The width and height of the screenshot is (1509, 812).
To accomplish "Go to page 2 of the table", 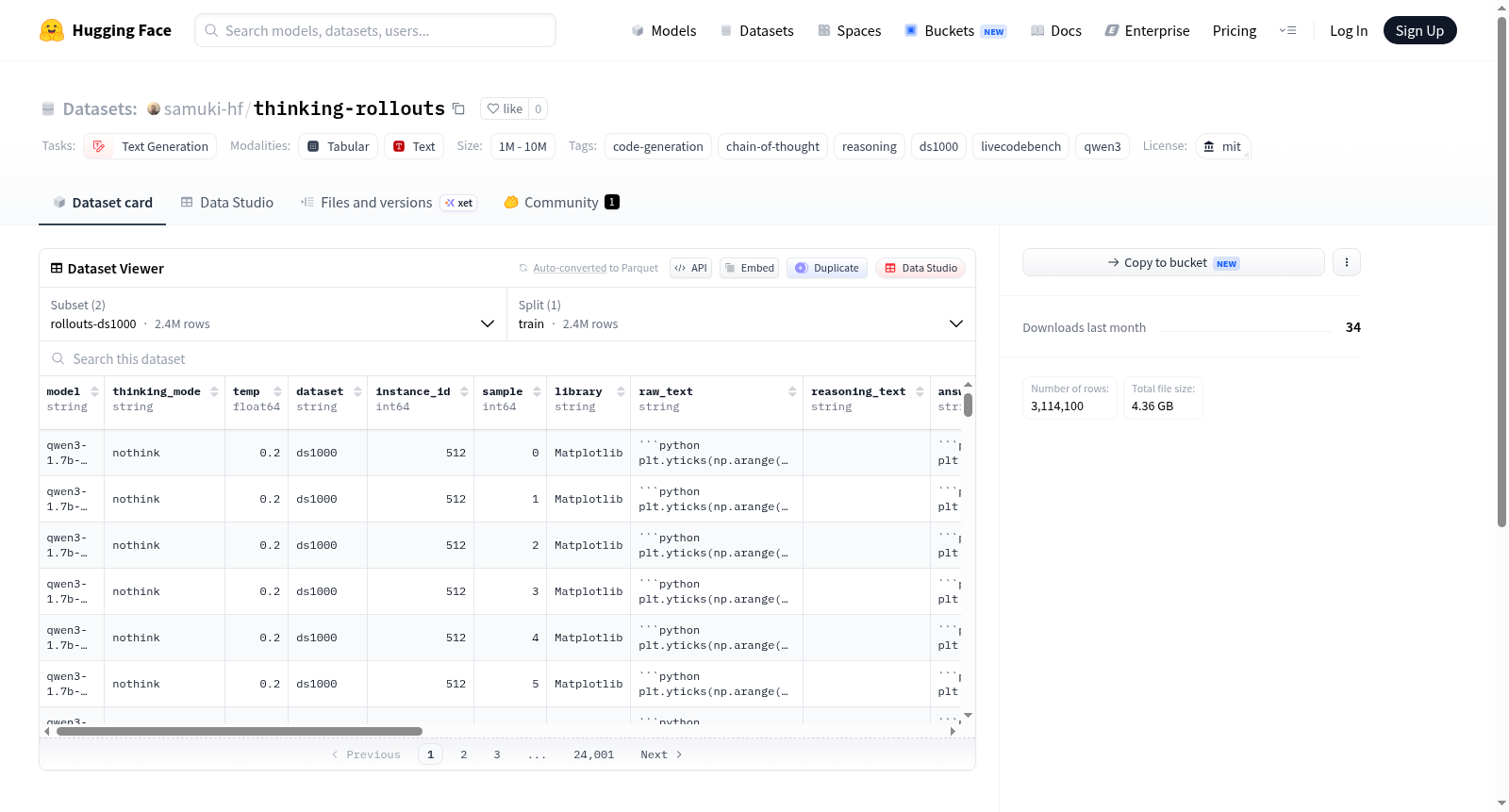I will 464,754.
